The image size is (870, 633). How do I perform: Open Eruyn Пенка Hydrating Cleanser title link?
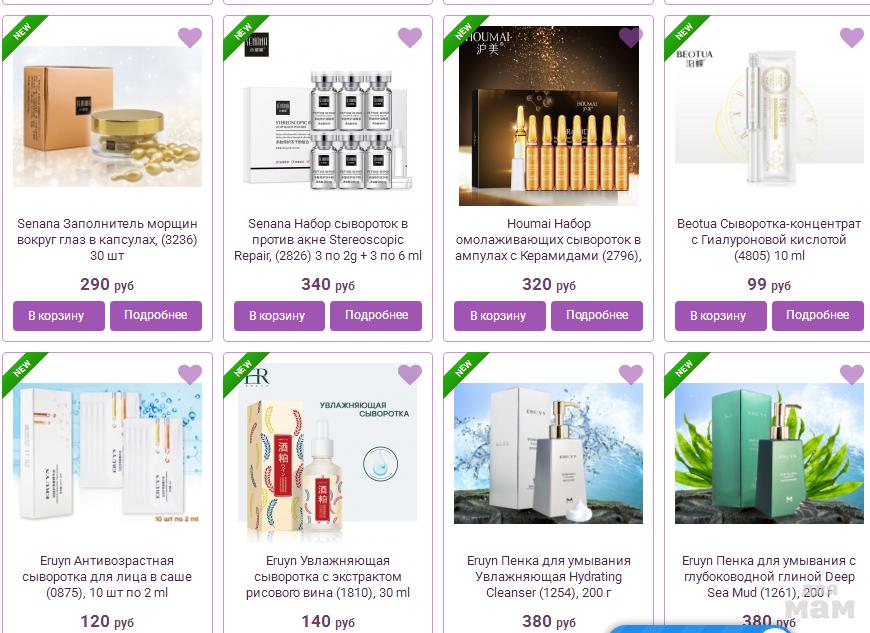[549, 576]
